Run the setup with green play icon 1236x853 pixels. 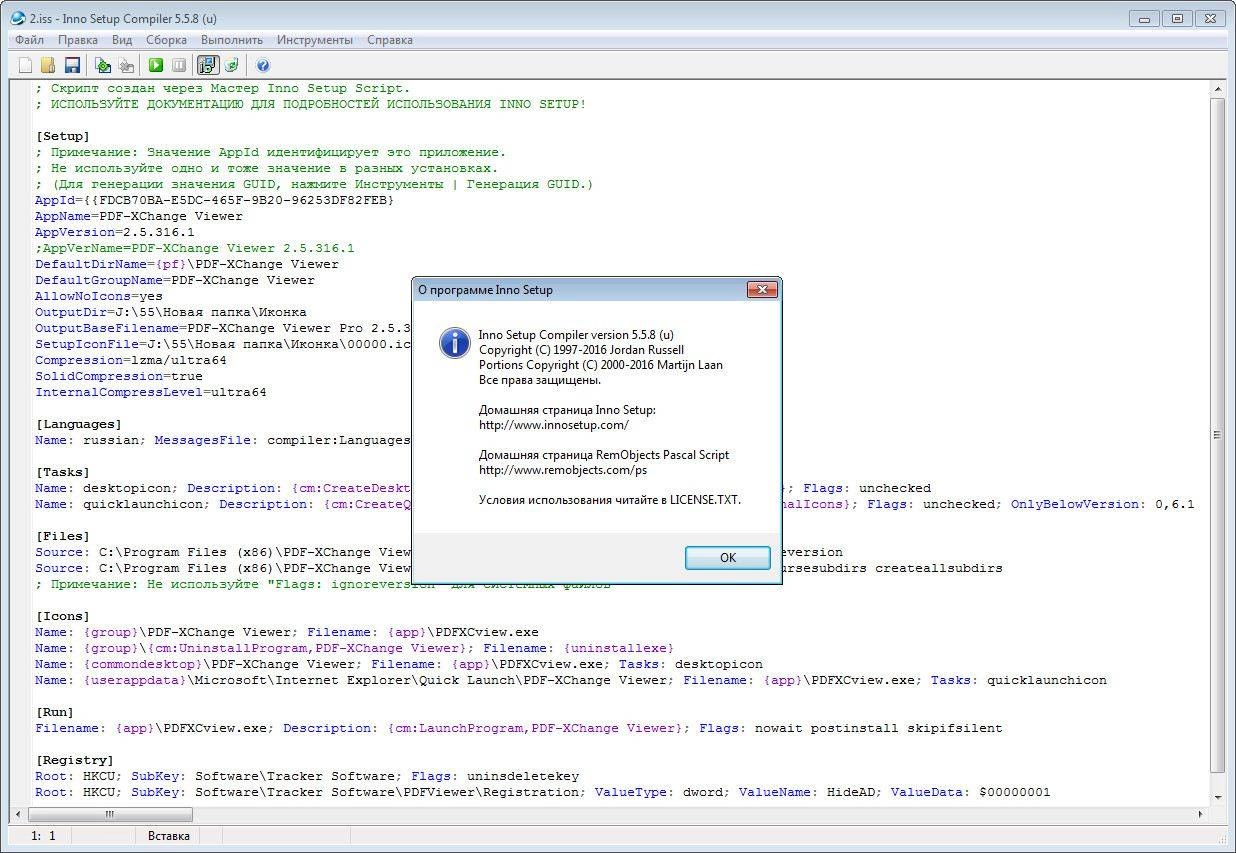pos(156,65)
